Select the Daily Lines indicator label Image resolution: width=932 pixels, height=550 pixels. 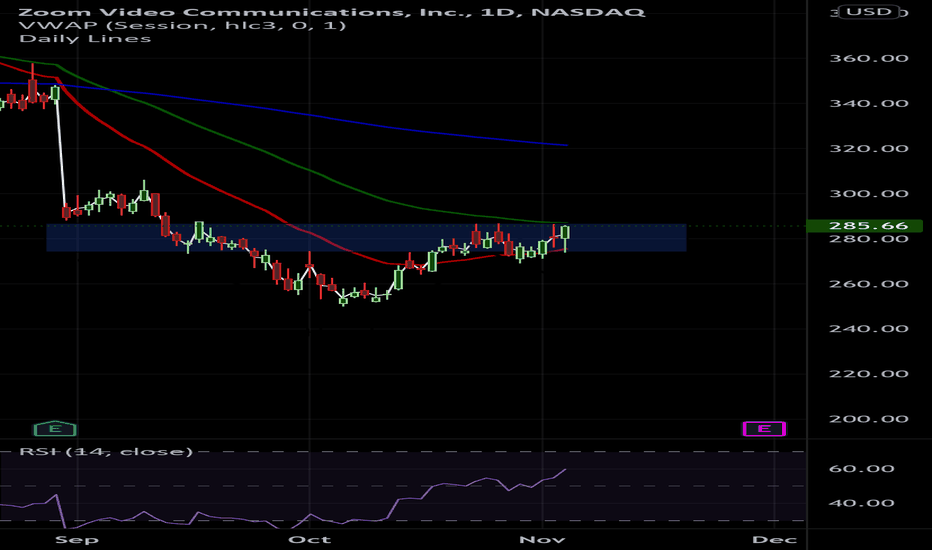tap(85, 39)
